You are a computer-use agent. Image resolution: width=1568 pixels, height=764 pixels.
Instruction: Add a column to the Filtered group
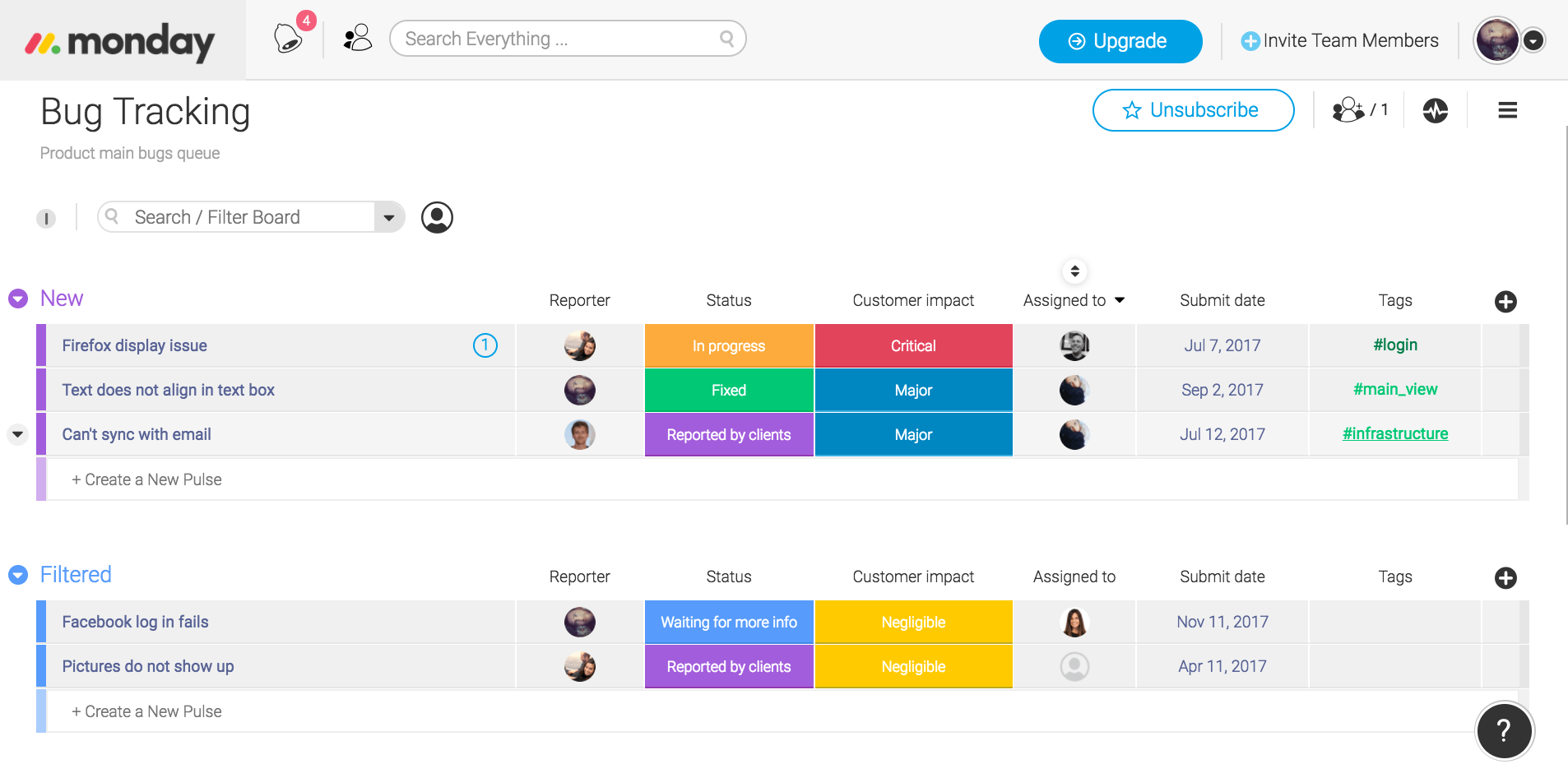[1505, 578]
